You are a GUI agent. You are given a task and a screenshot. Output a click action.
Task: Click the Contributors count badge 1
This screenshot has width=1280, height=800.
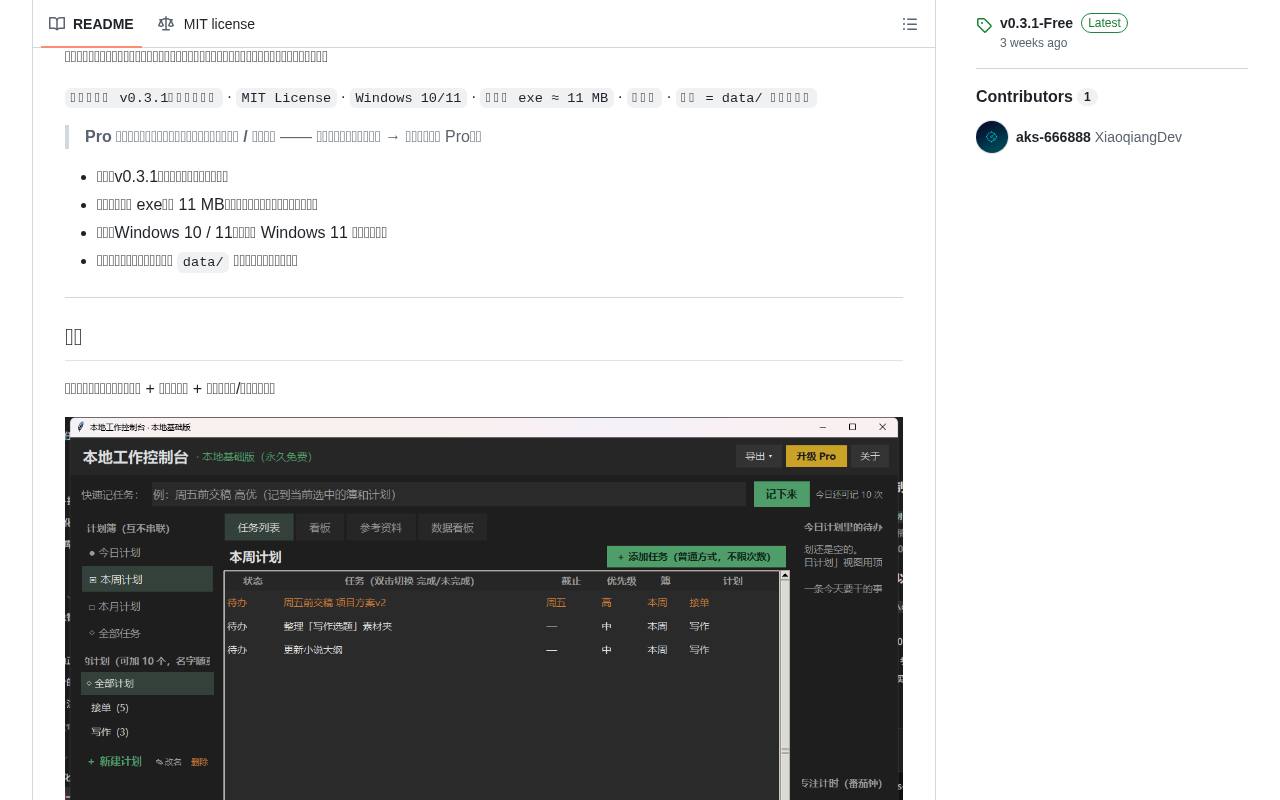click(1087, 97)
